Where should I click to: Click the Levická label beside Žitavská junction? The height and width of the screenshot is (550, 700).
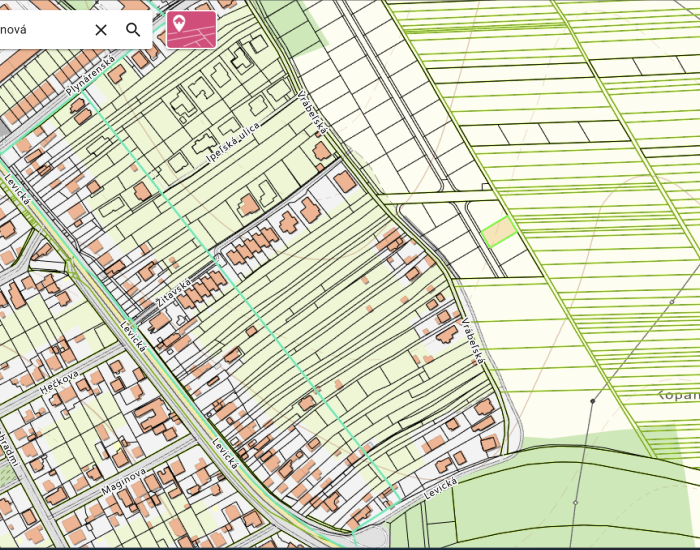point(133,336)
